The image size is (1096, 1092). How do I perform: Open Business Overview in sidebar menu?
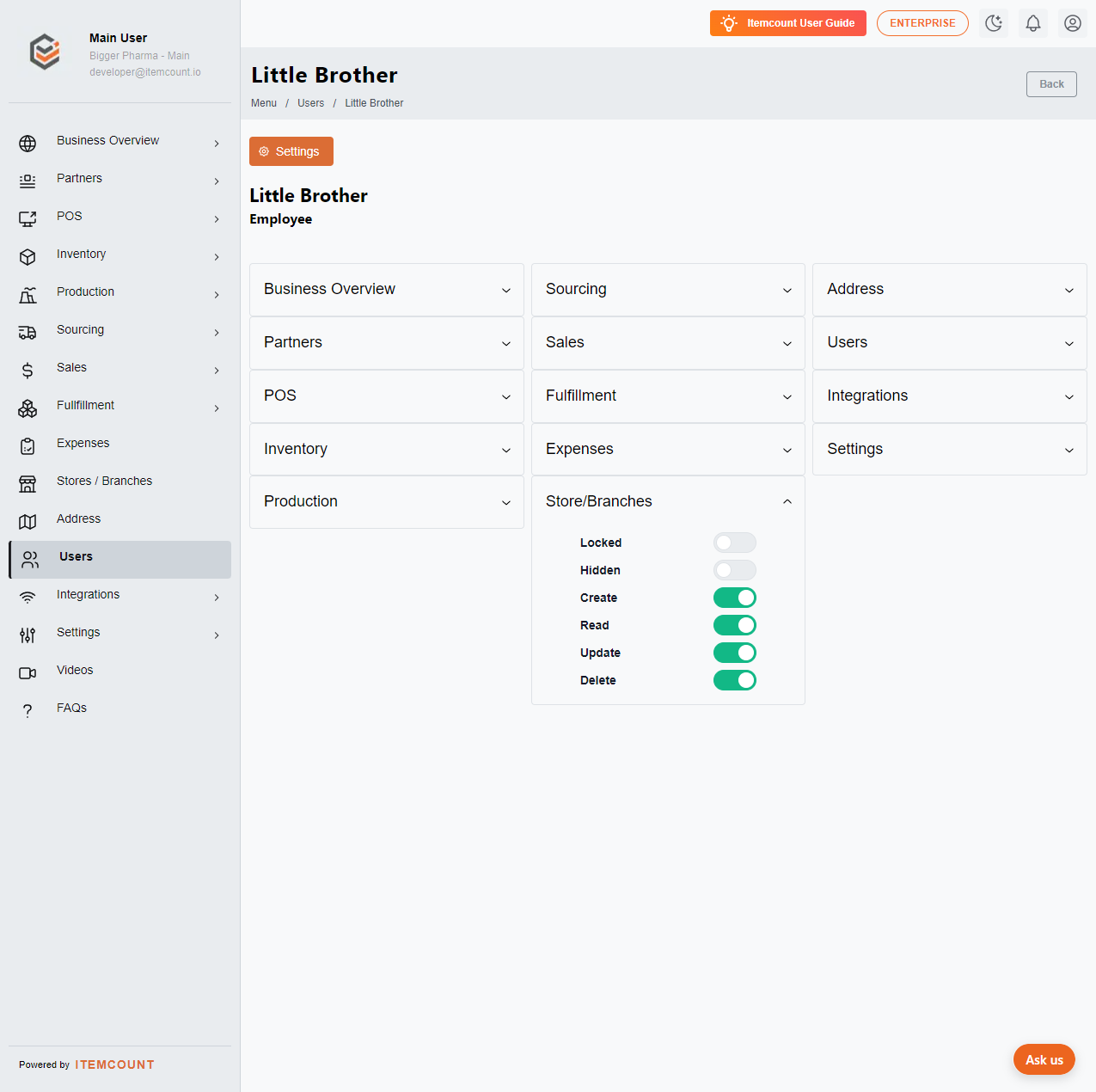coord(120,144)
